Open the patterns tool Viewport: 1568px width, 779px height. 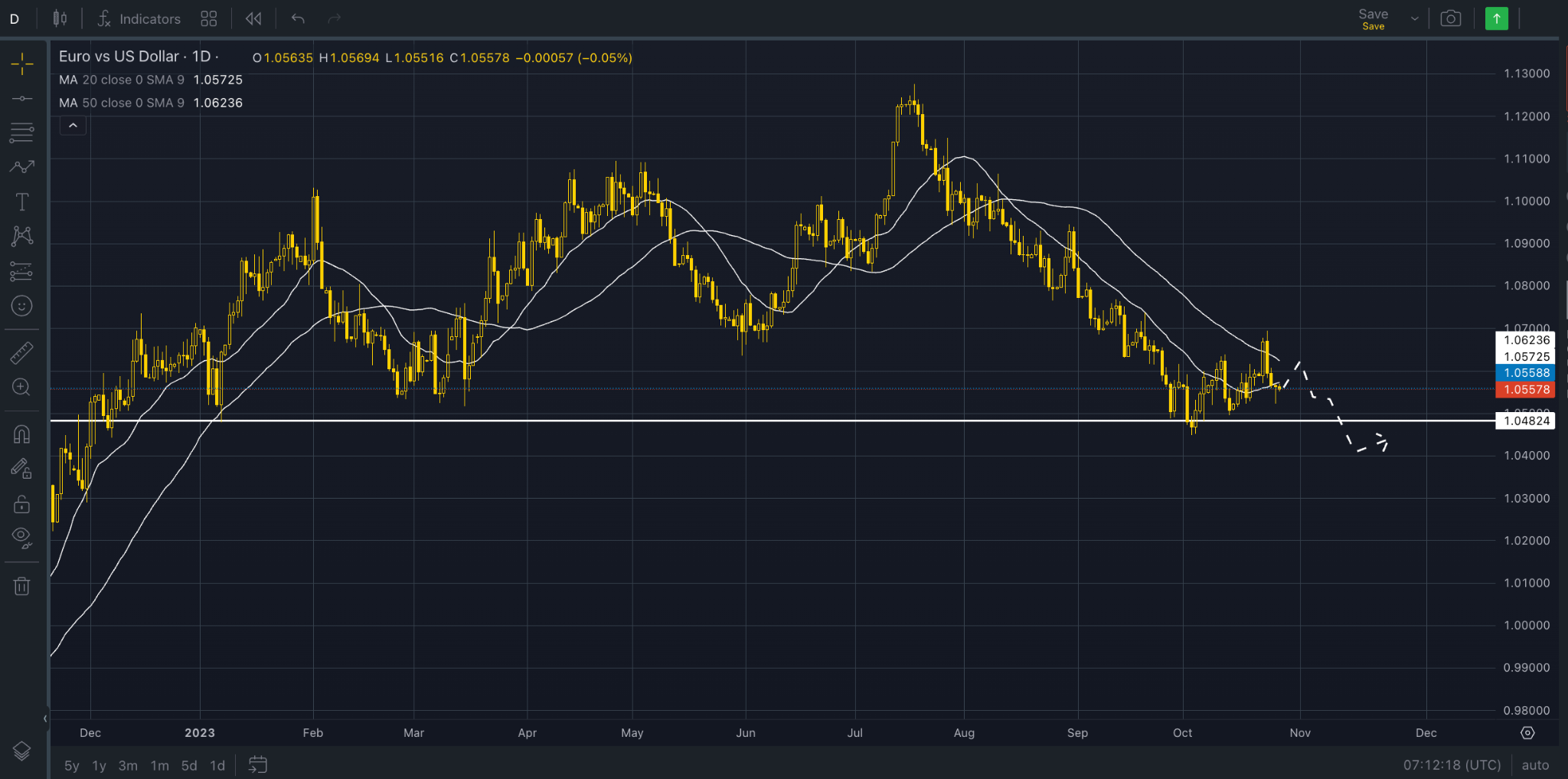pos(21,236)
